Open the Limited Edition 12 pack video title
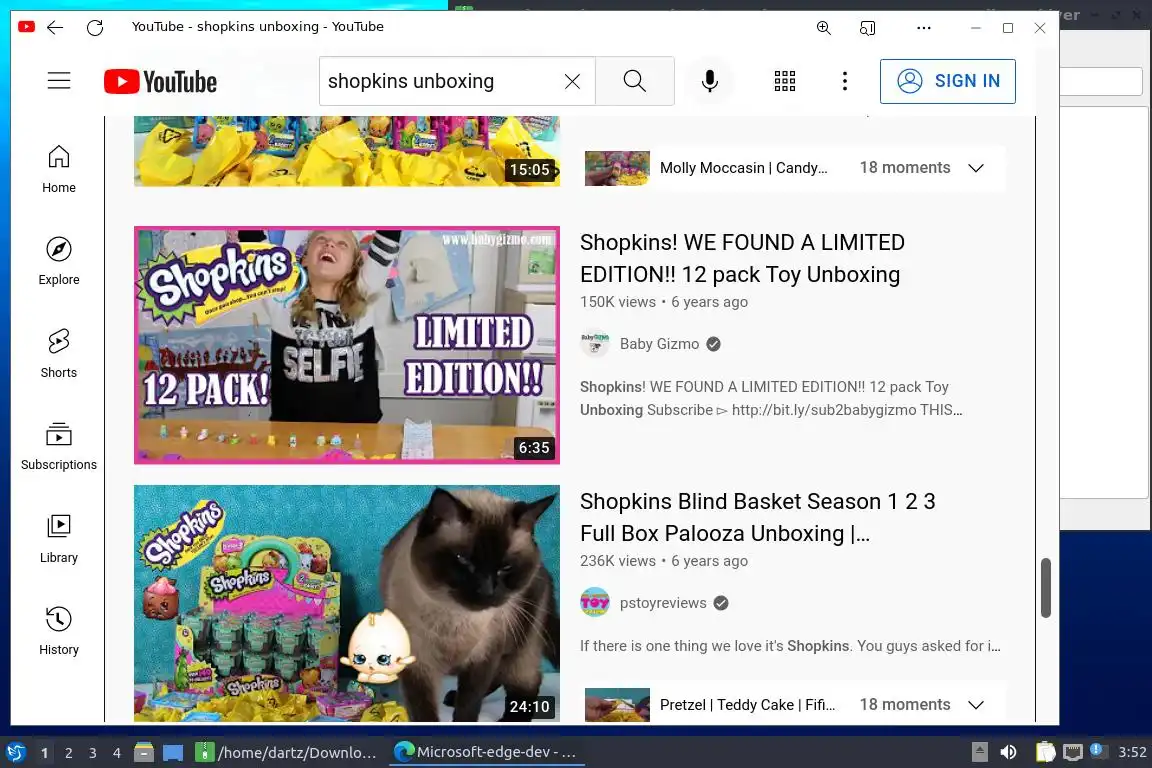1152x768 pixels. [x=742, y=258]
